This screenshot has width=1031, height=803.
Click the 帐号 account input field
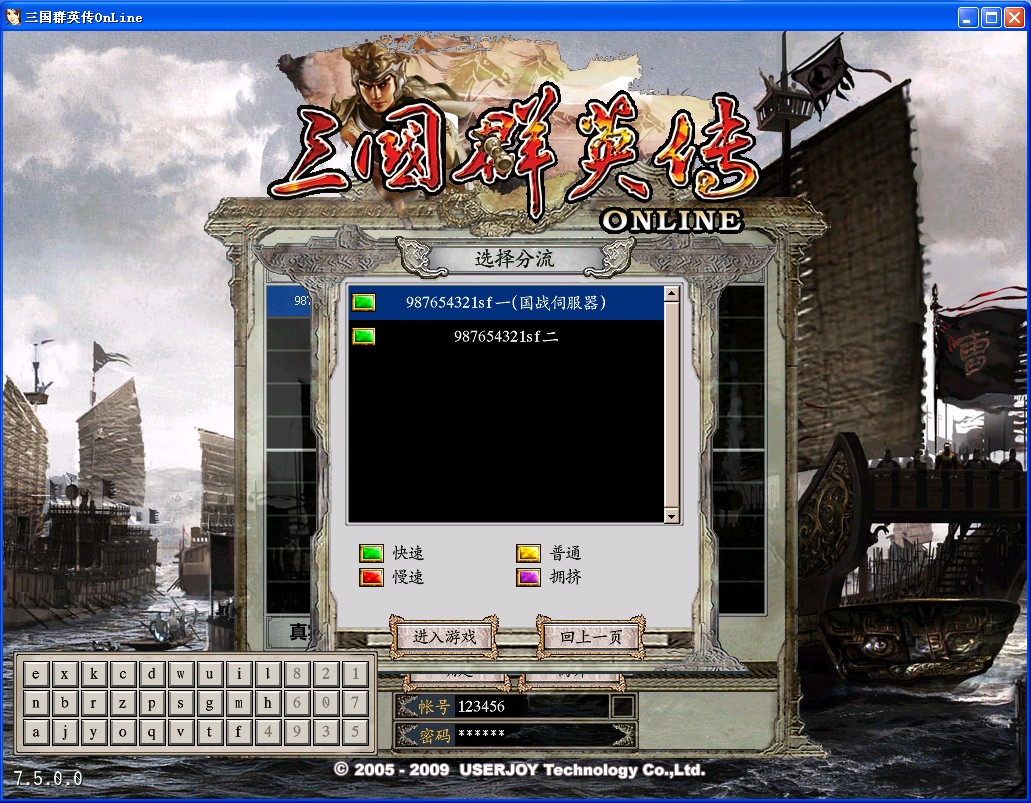click(x=530, y=706)
